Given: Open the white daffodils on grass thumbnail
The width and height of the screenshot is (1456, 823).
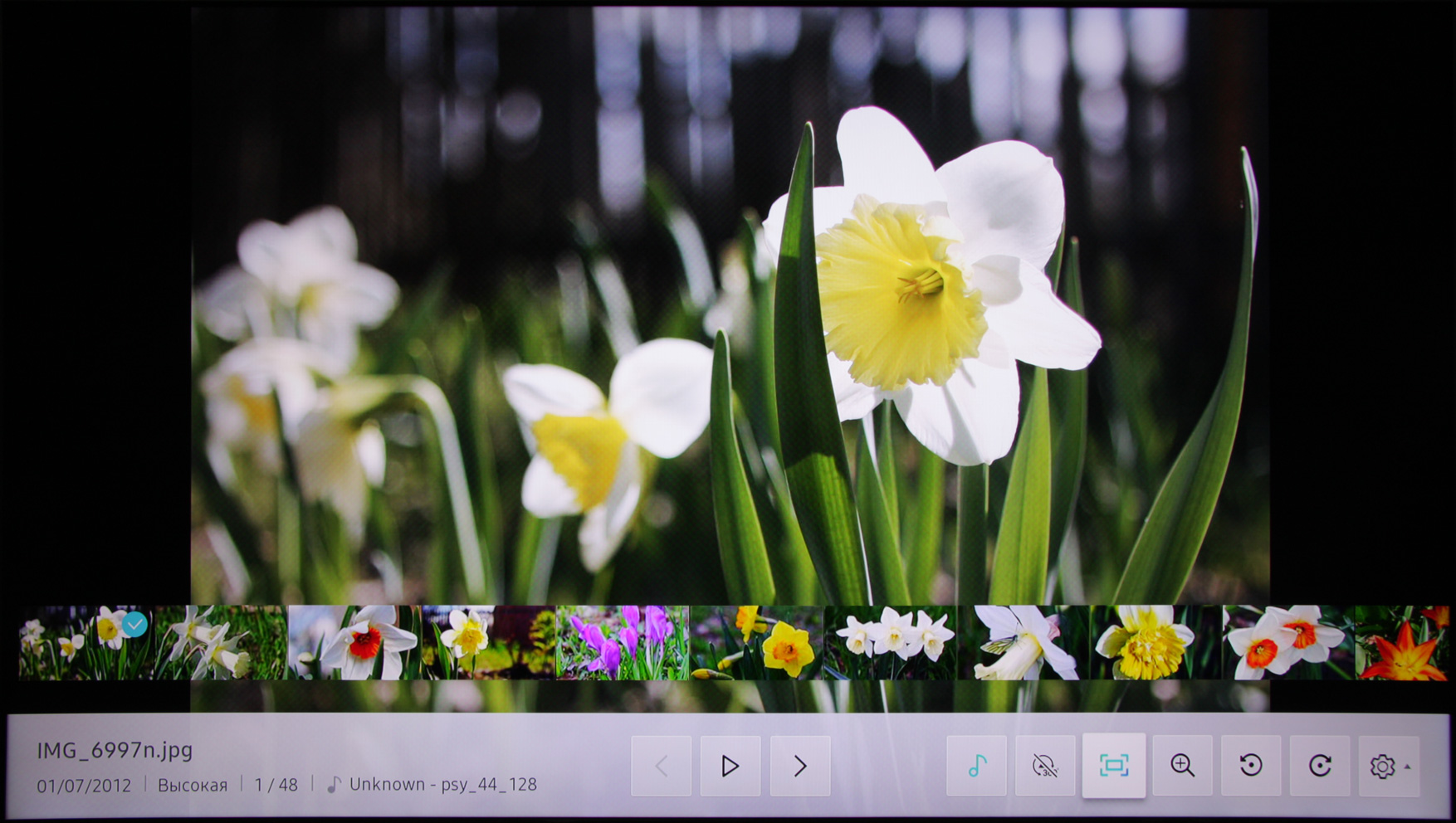Looking at the screenshot, I should pyautogui.click(x=221, y=643).
